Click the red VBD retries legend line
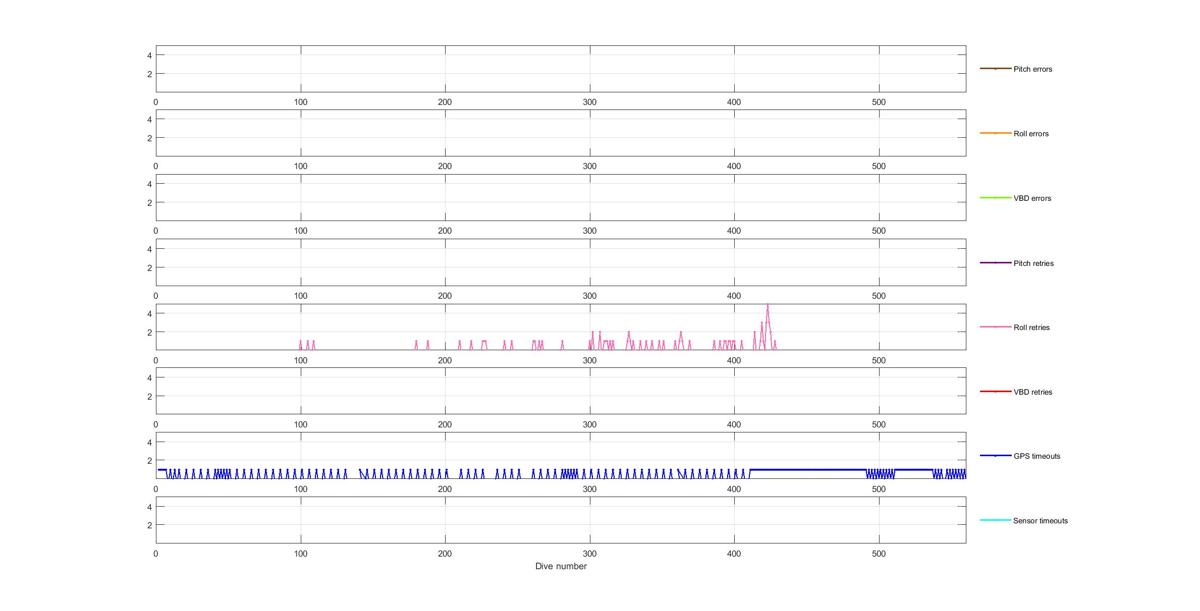 (995, 392)
